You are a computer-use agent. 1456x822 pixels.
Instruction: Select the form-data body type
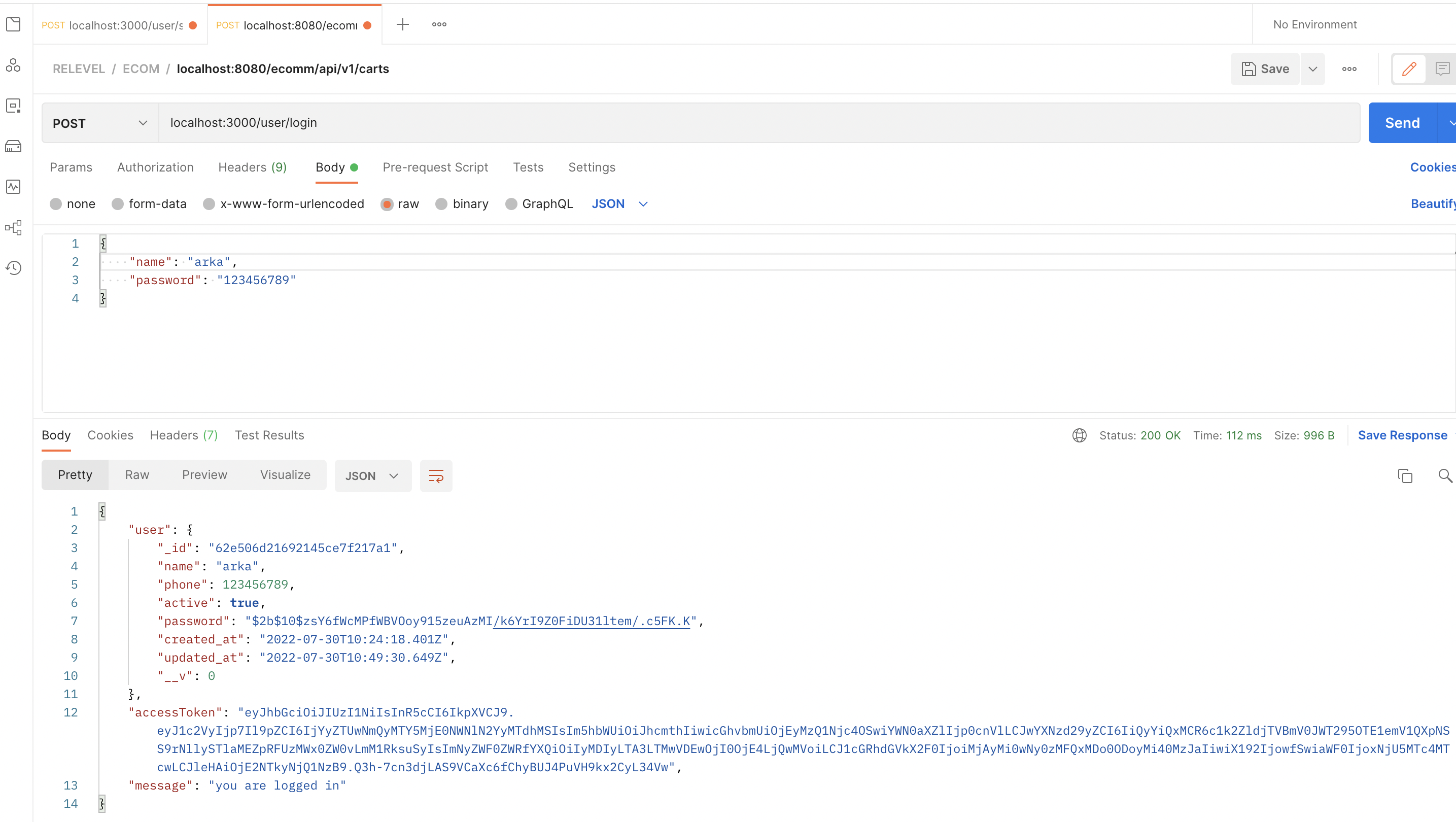(x=149, y=204)
